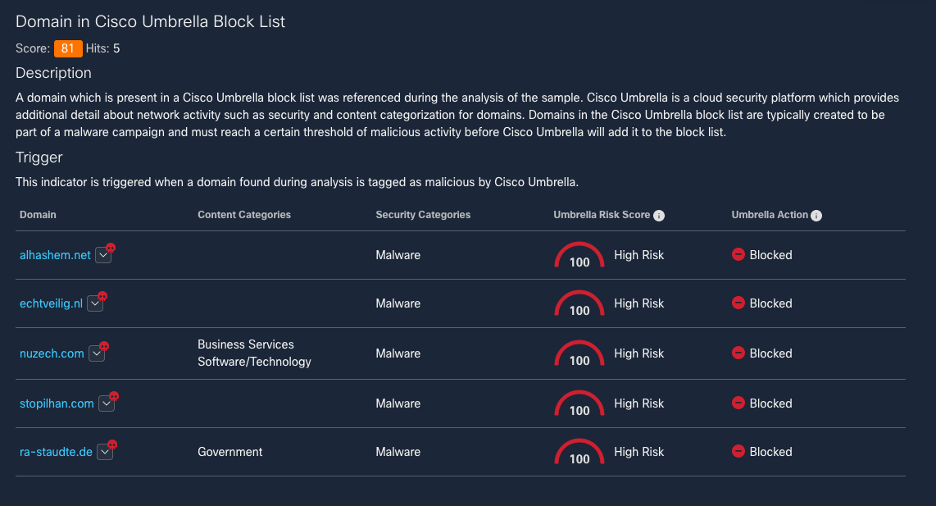
Task: Open the ra-staudte.de dropdown menu
Action: tap(104, 452)
